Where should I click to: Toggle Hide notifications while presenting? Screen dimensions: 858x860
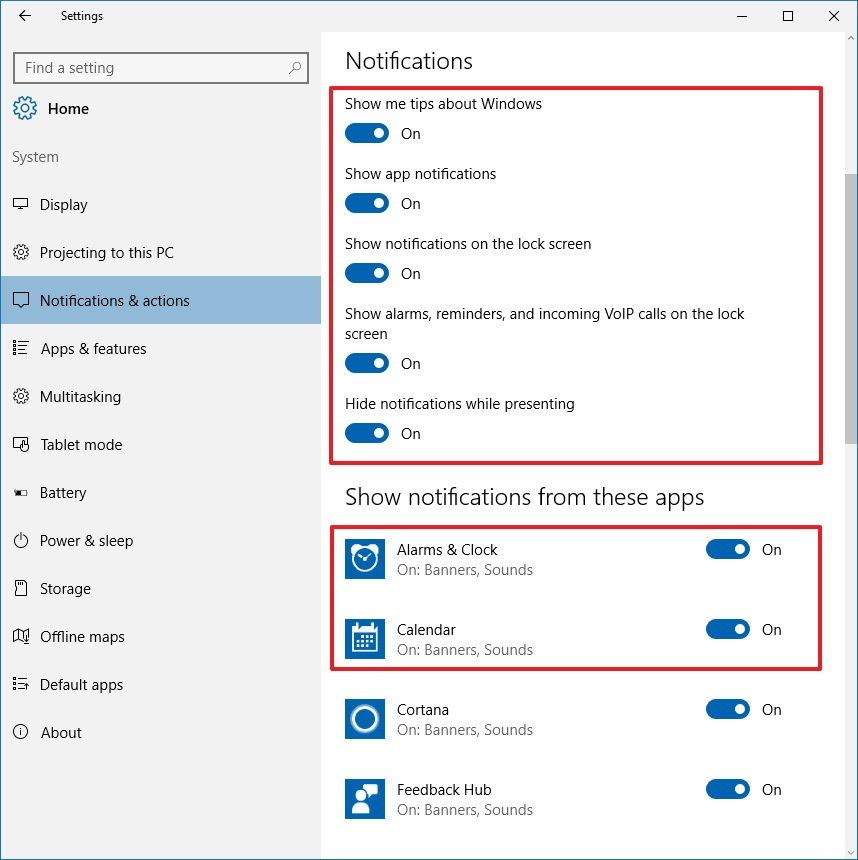367,433
